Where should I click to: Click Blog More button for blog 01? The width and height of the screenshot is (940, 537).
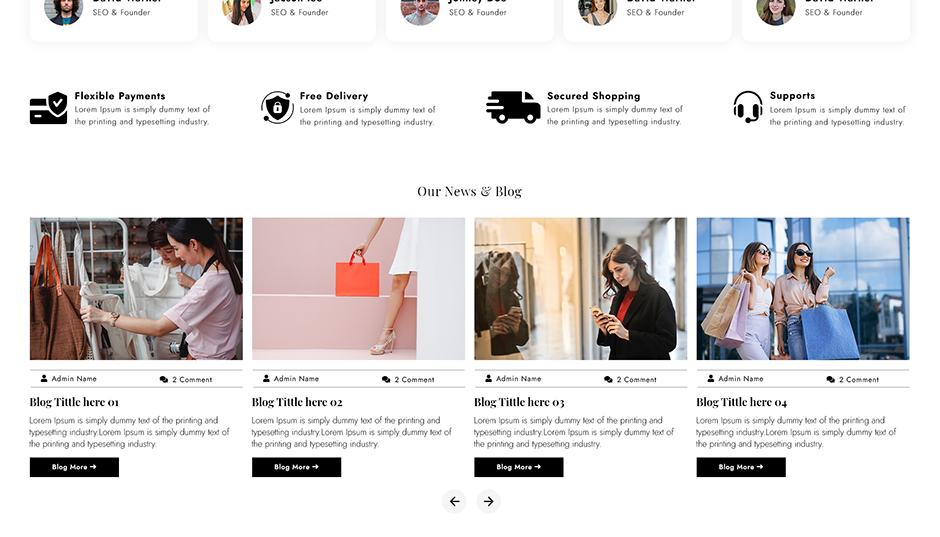point(74,467)
